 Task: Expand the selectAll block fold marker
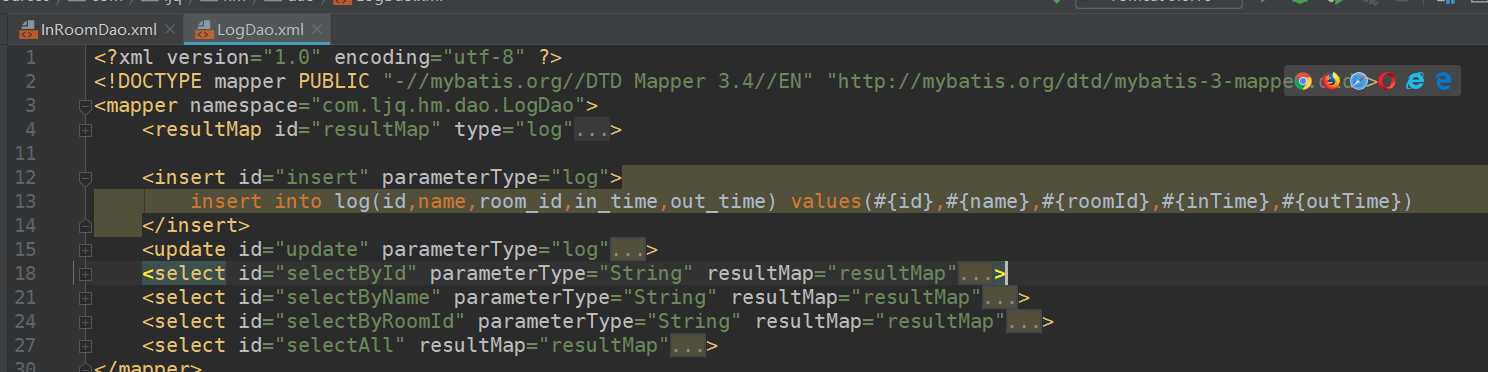pos(85,345)
